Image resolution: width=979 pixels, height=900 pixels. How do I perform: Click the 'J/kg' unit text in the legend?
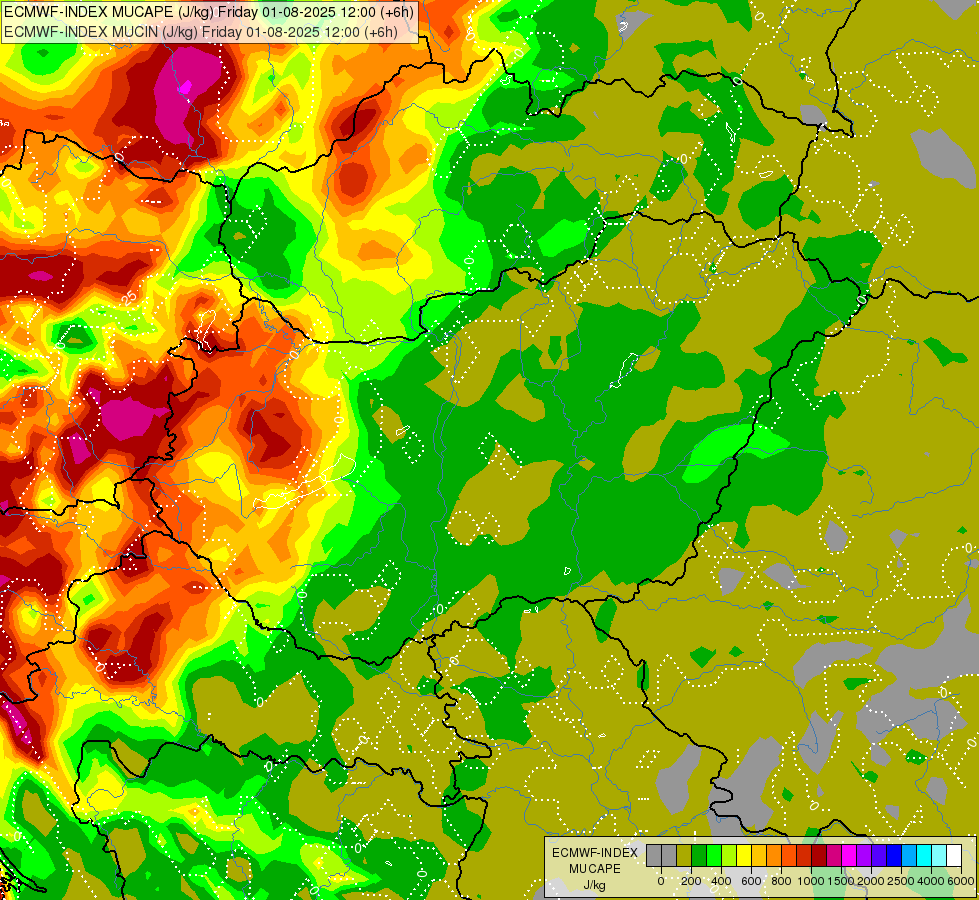tap(594, 886)
